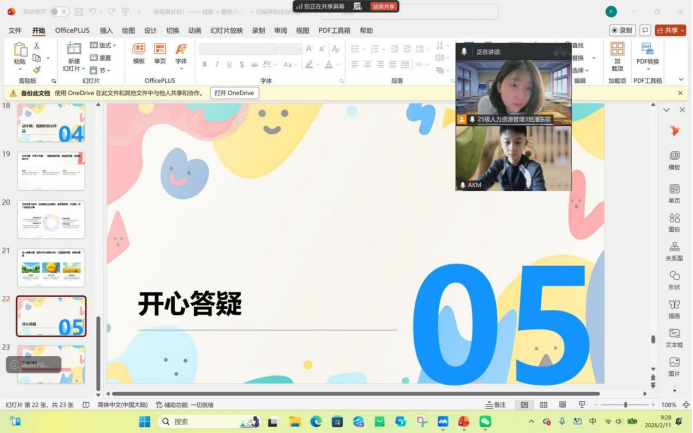Click the 打开 OneDrive button
The width and height of the screenshot is (693, 433).
point(234,93)
